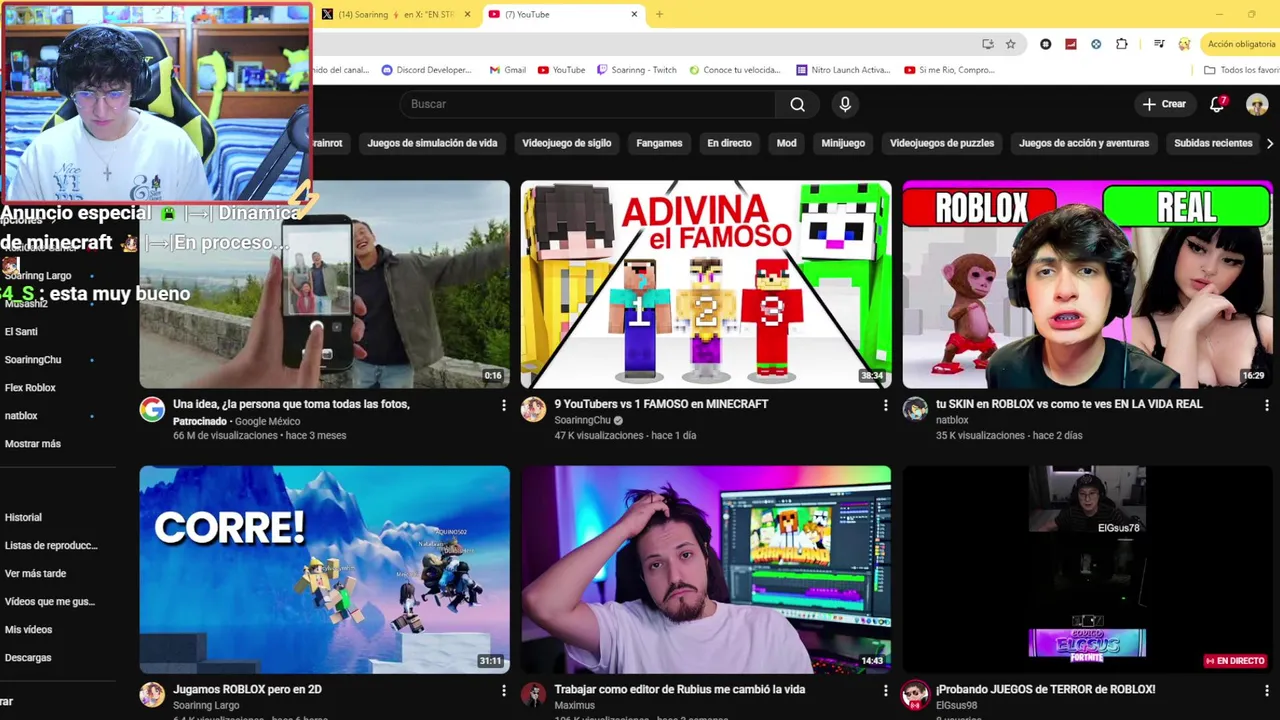The width and height of the screenshot is (1280, 720).
Task: Open Todos los favoritos bookmarks folder
Action: pyautogui.click(x=1241, y=70)
